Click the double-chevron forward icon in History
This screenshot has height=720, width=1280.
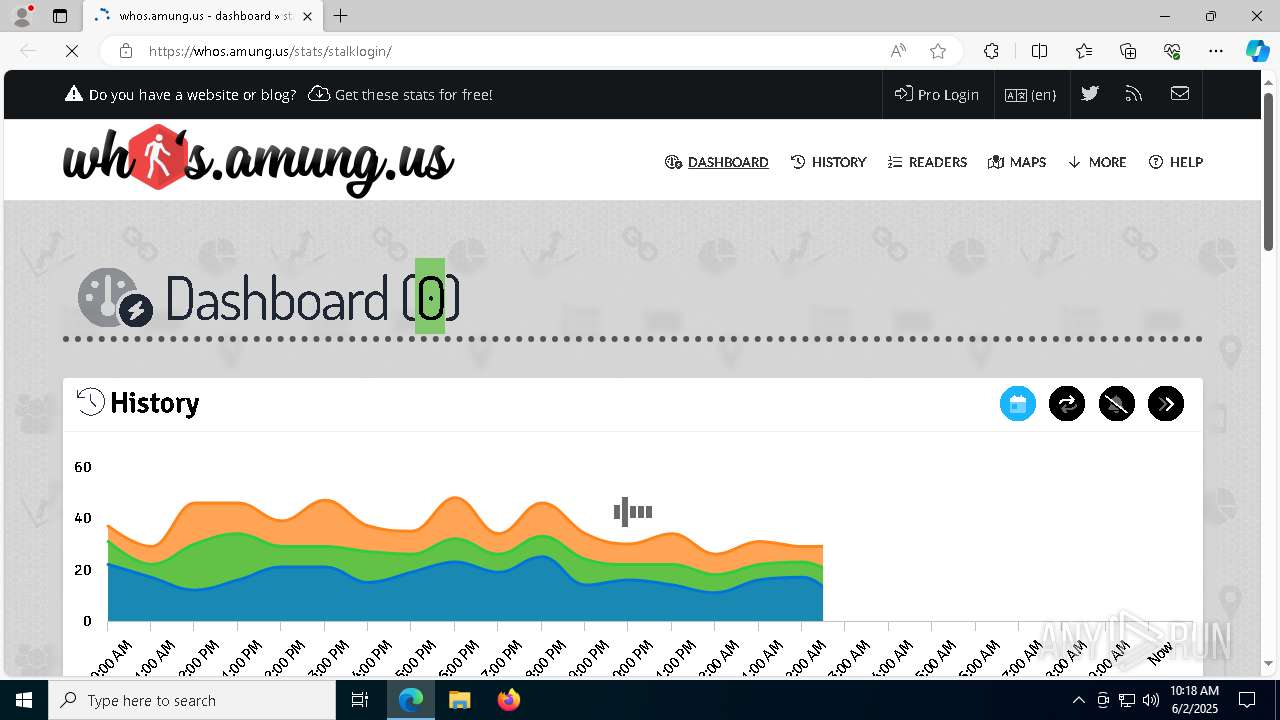pos(1166,404)
